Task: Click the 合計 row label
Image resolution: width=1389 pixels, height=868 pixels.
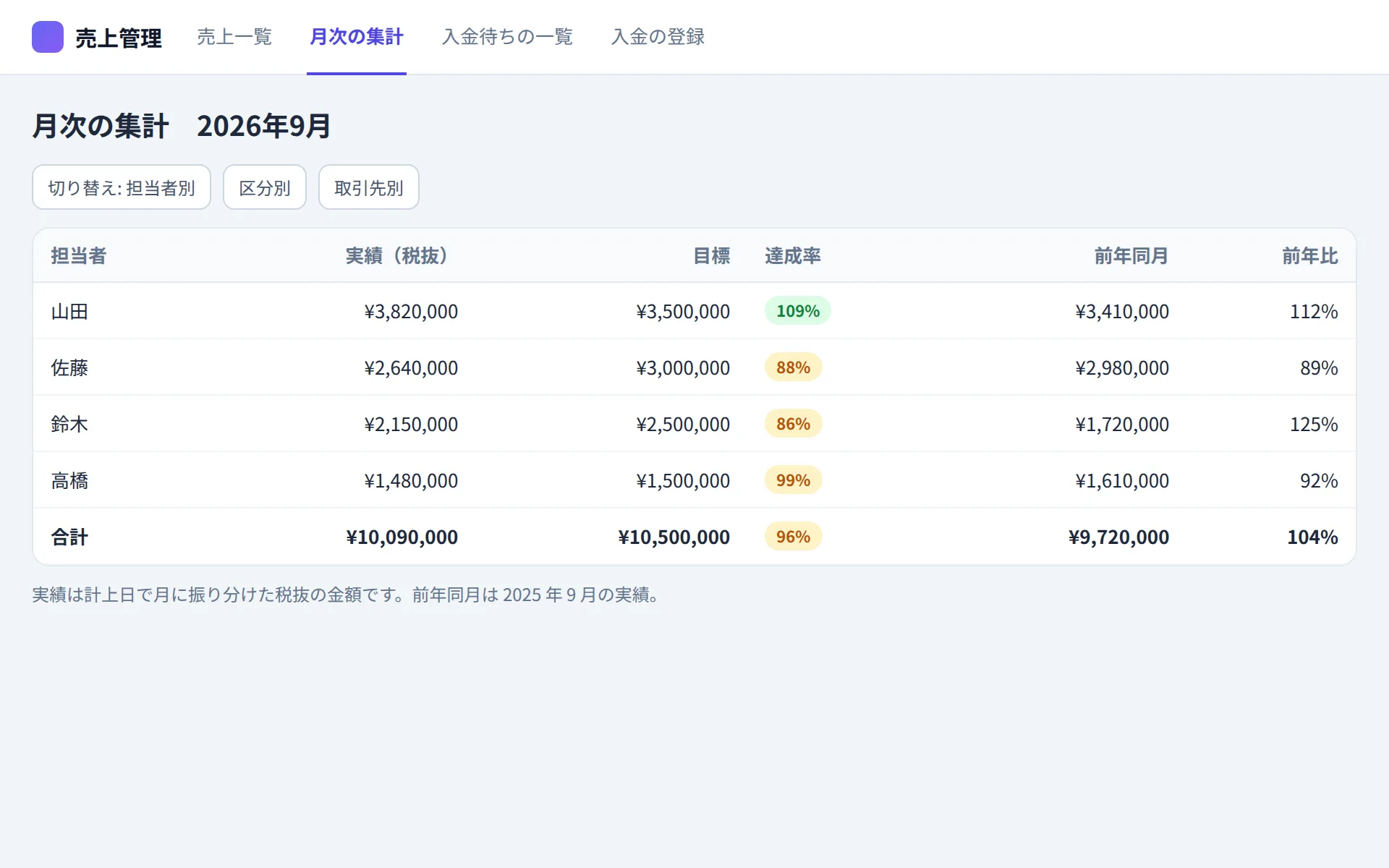Action: [x=69, y=537]
